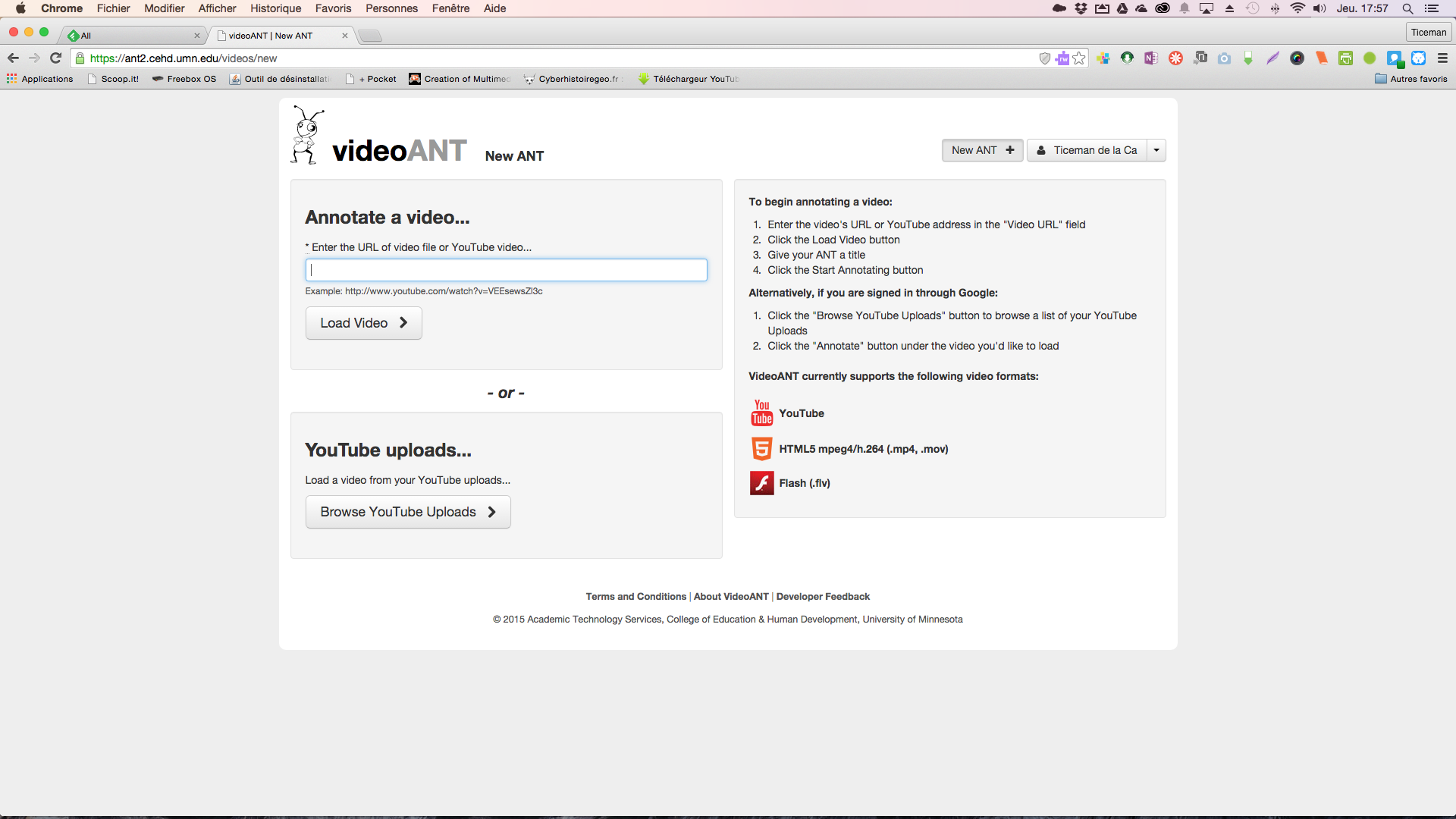1456x819 pixels.
Task: Open the Fenêtre menu
Action: 450,8
